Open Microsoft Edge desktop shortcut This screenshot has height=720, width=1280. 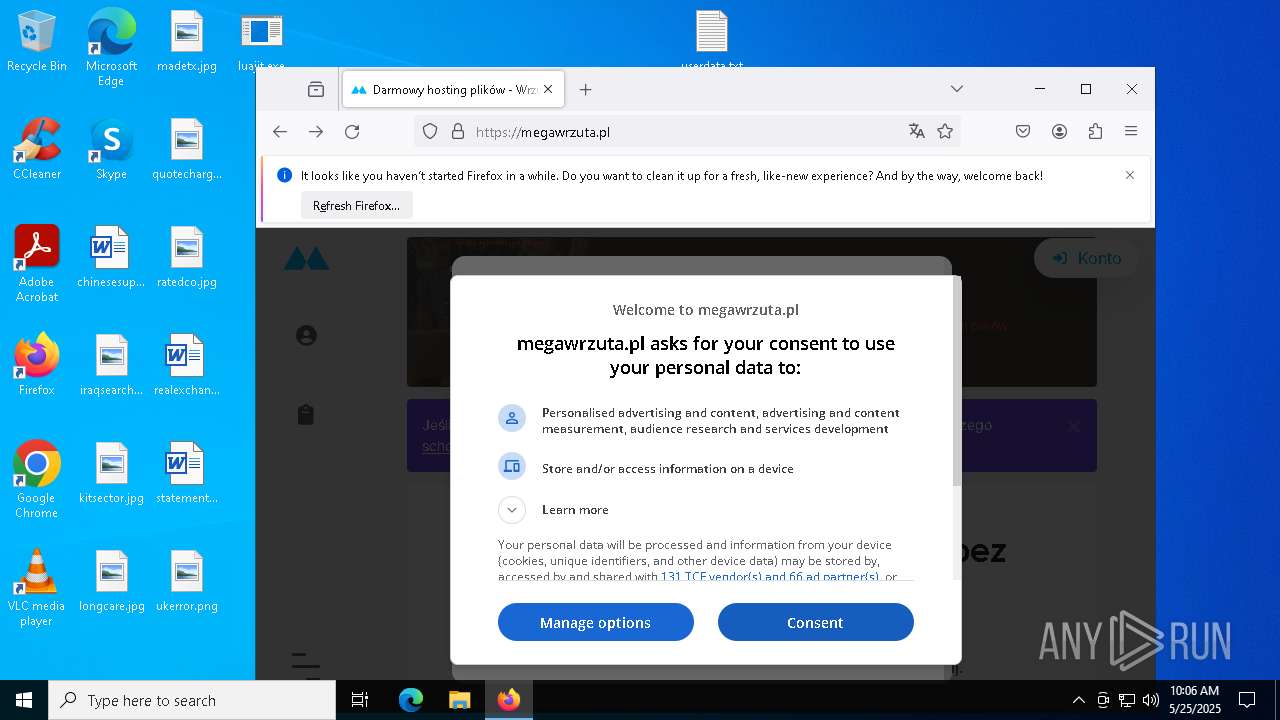tap(111, 47)
